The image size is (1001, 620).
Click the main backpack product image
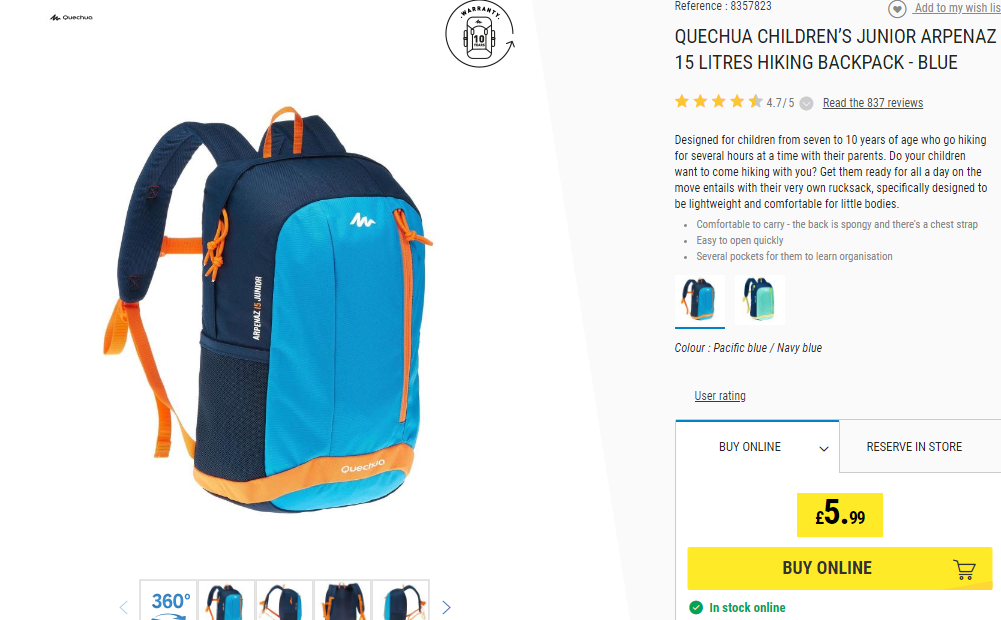268,310
